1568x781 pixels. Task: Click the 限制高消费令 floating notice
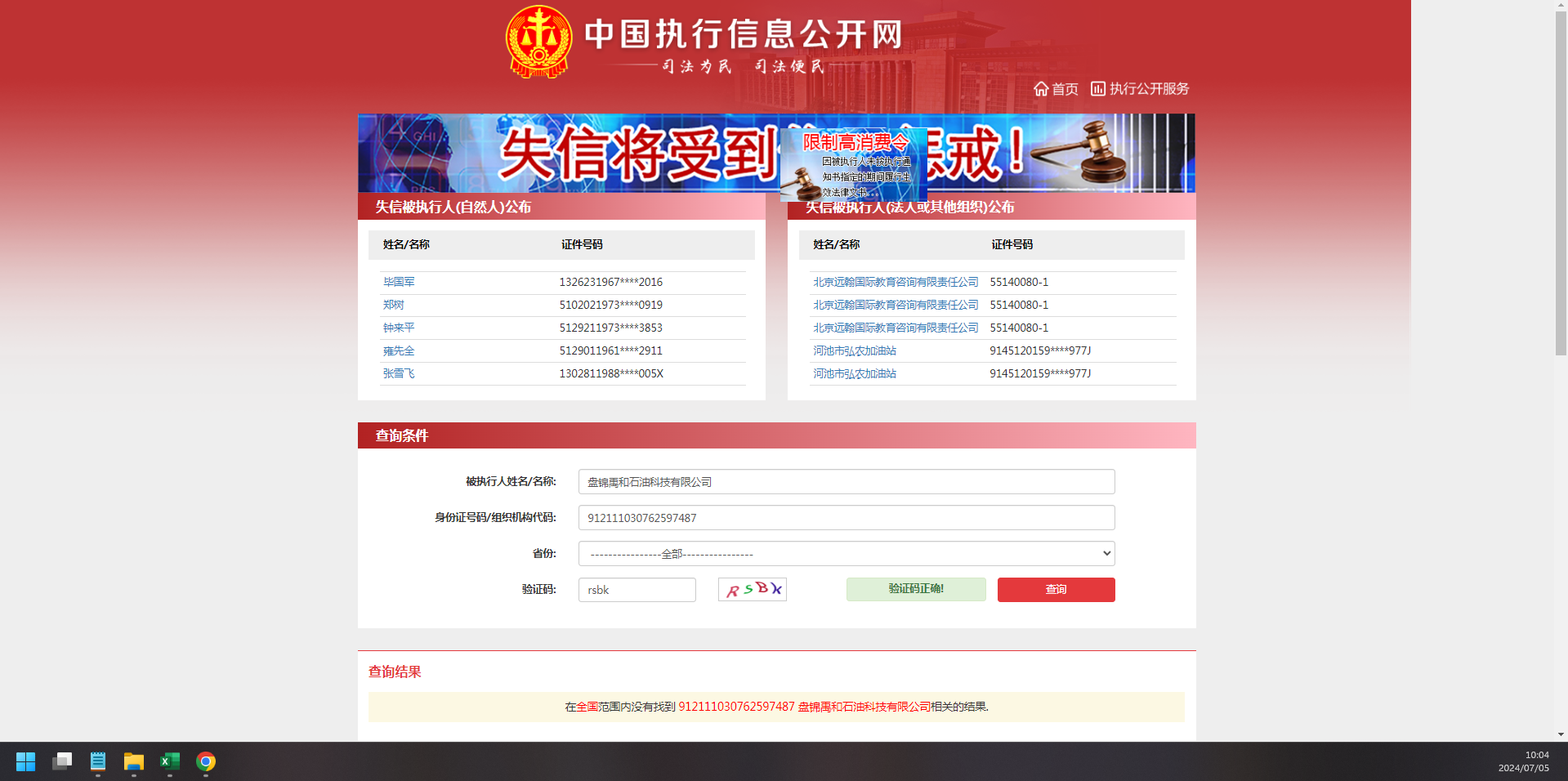coord(854,164)
